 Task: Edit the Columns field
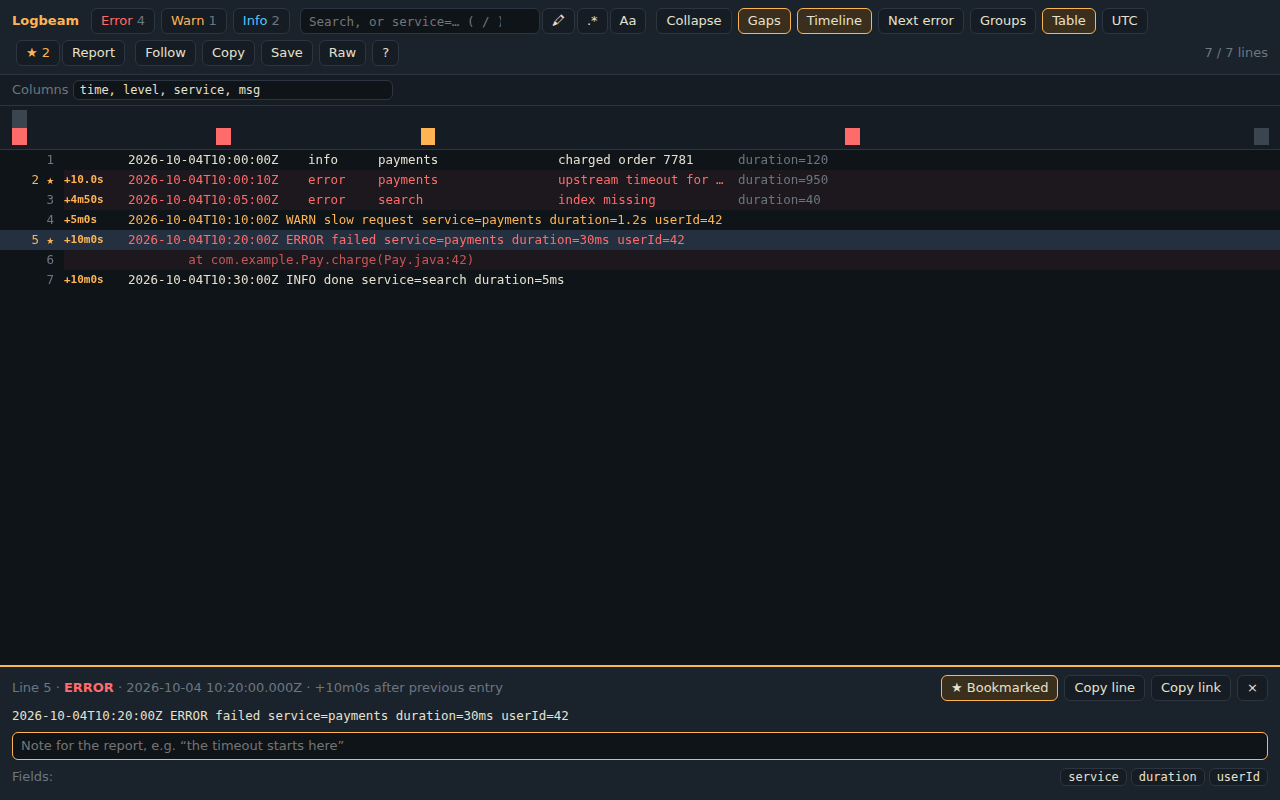[233, 90]
